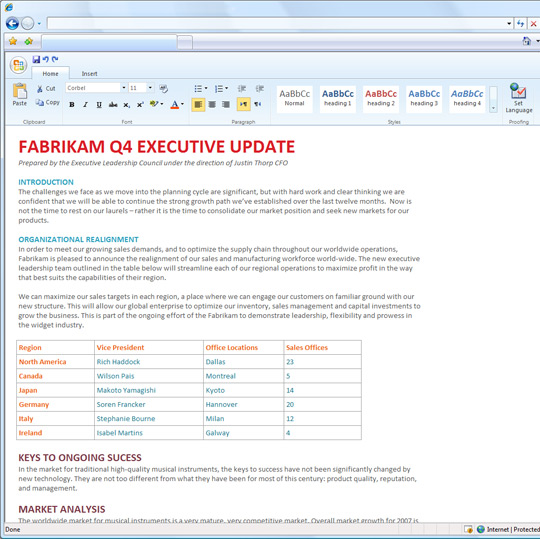
Task: Copy the selected text
Action: coord(48,102)
